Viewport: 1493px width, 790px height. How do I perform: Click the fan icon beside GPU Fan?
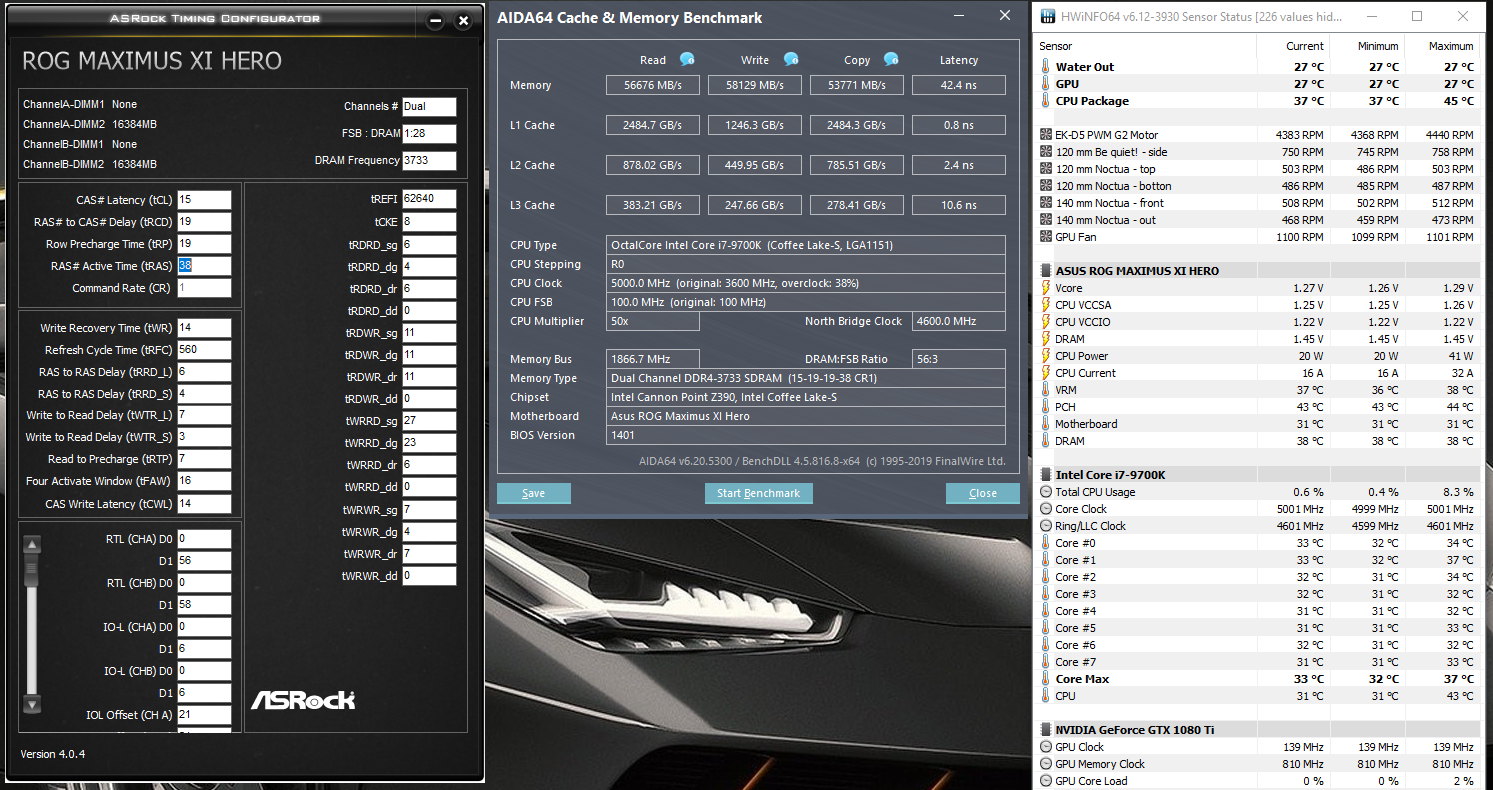[1046, 237]
